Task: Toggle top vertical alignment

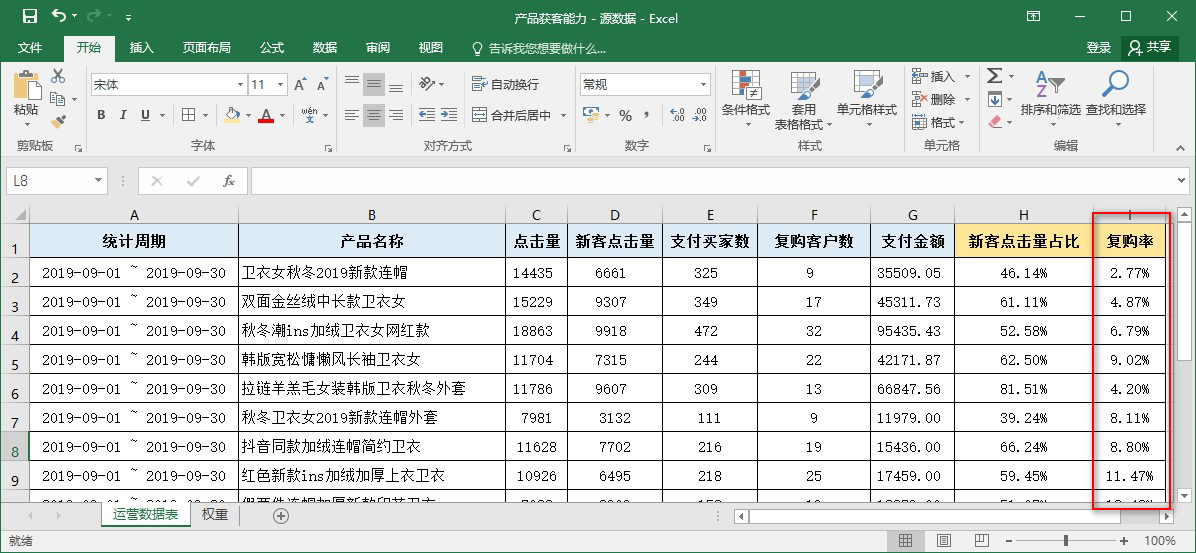Action: [352, 82]
